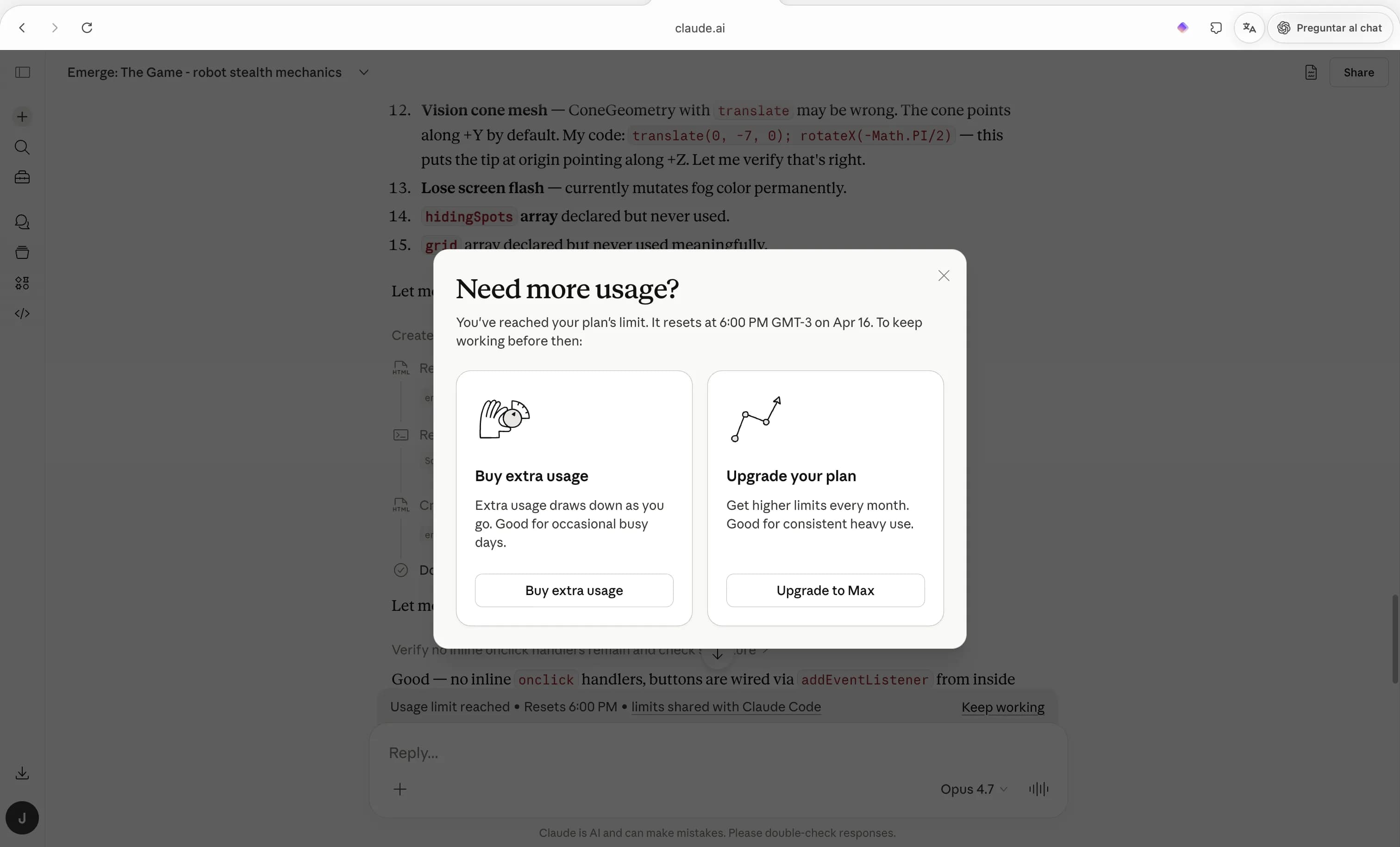This screenshot has width=1400, height=847.
Task: Open the Chats icon in sidebar
Action: 22,222
